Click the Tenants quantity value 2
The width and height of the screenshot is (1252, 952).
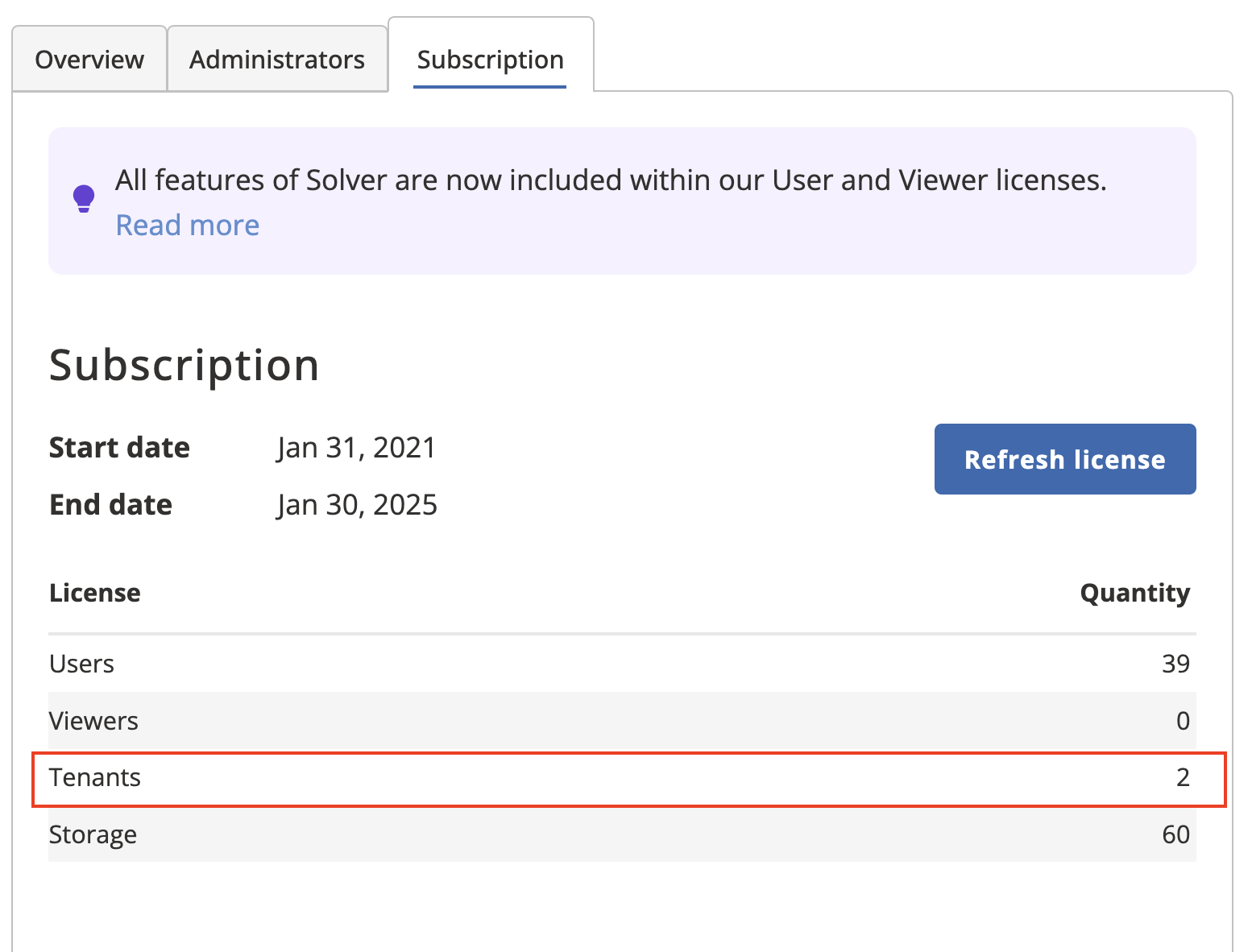tap(1182, 777)
